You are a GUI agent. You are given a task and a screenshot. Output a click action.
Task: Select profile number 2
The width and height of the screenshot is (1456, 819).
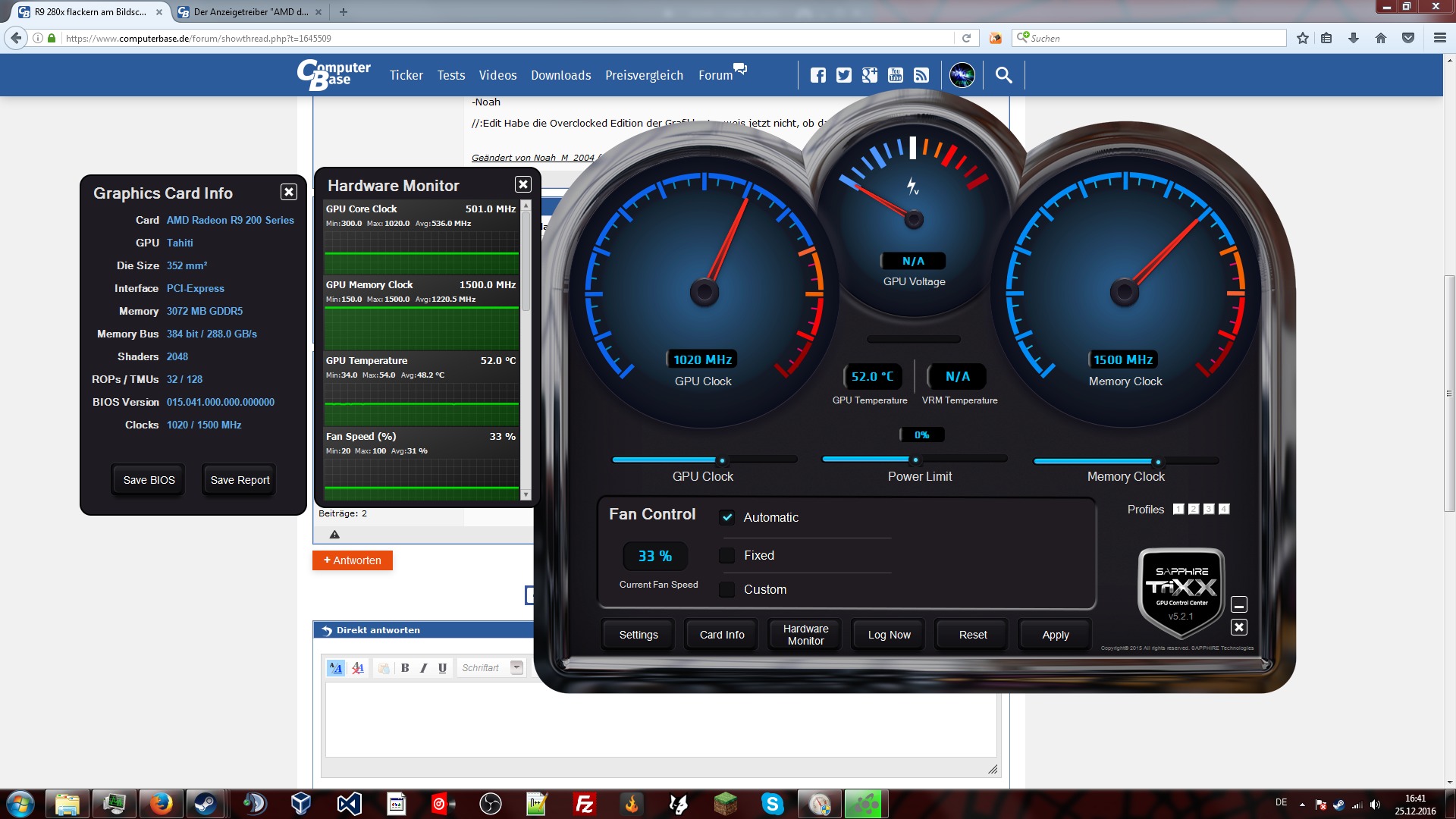[x=1194, y=510]
